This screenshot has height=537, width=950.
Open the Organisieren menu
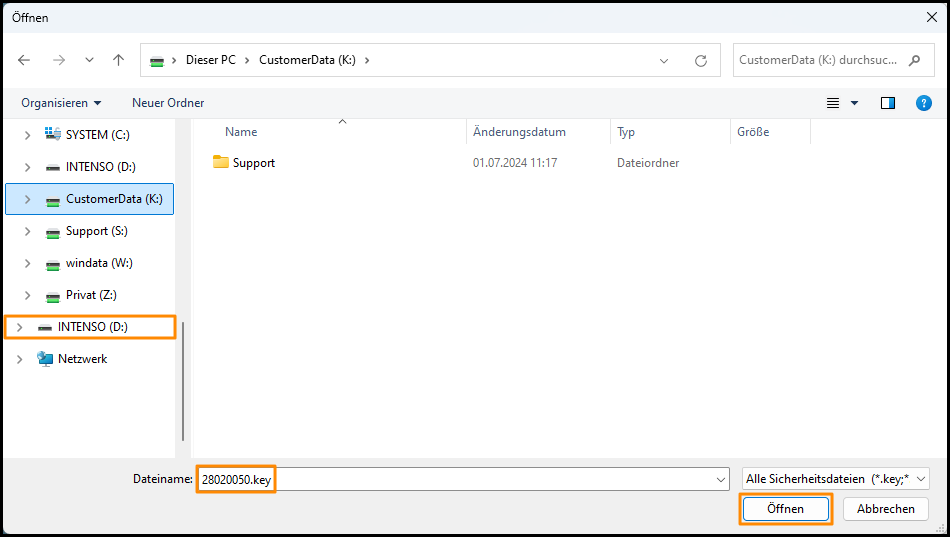pyautogui.click(x=61, y=103)
